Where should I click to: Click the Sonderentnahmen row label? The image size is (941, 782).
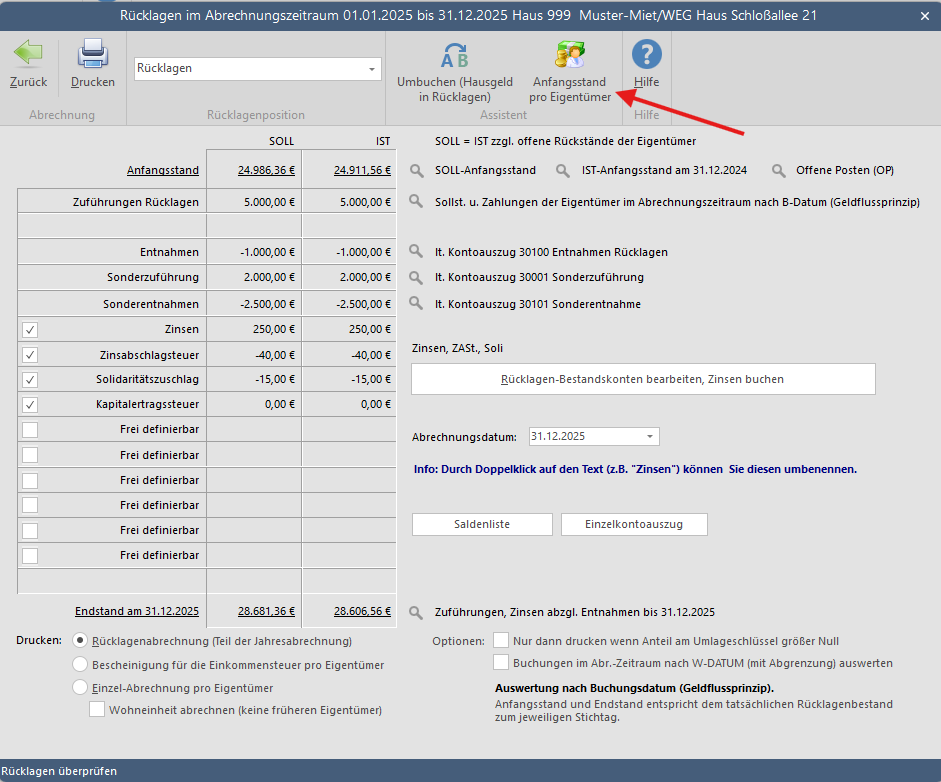[x=151, y=304]
